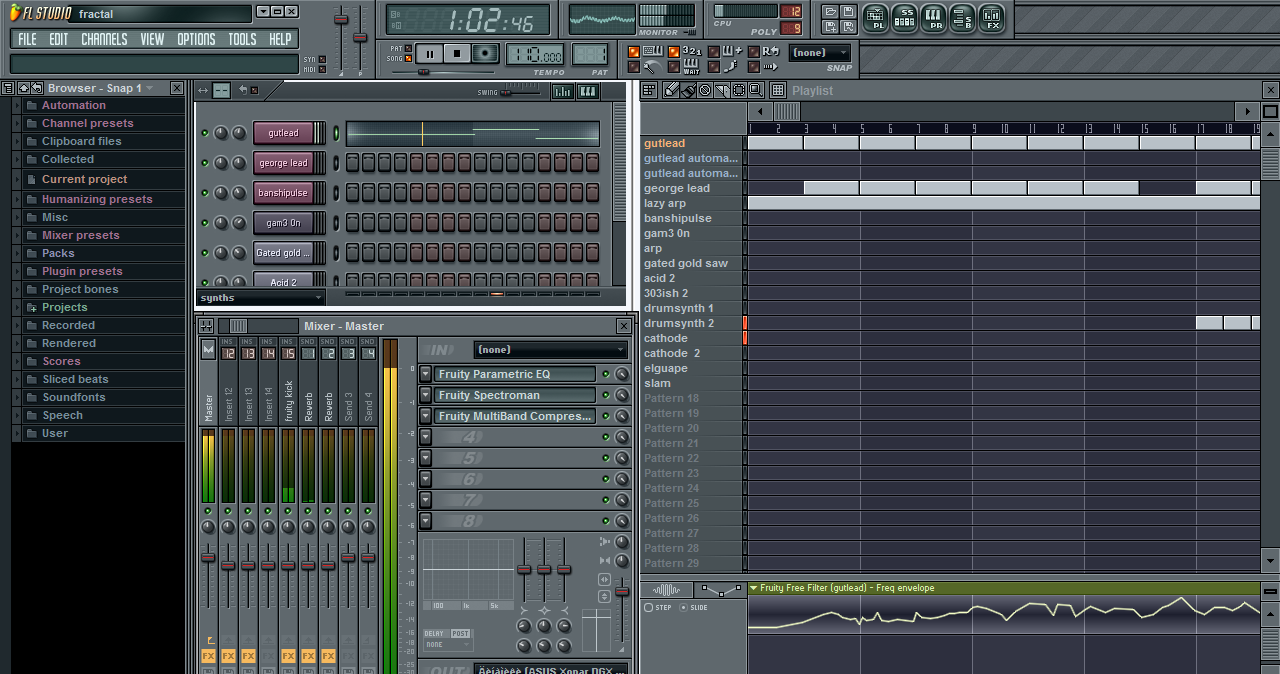The height and width of the screenshot is (674, 1280).
Task: Open the HELP menu
Action: coord(280,39)
